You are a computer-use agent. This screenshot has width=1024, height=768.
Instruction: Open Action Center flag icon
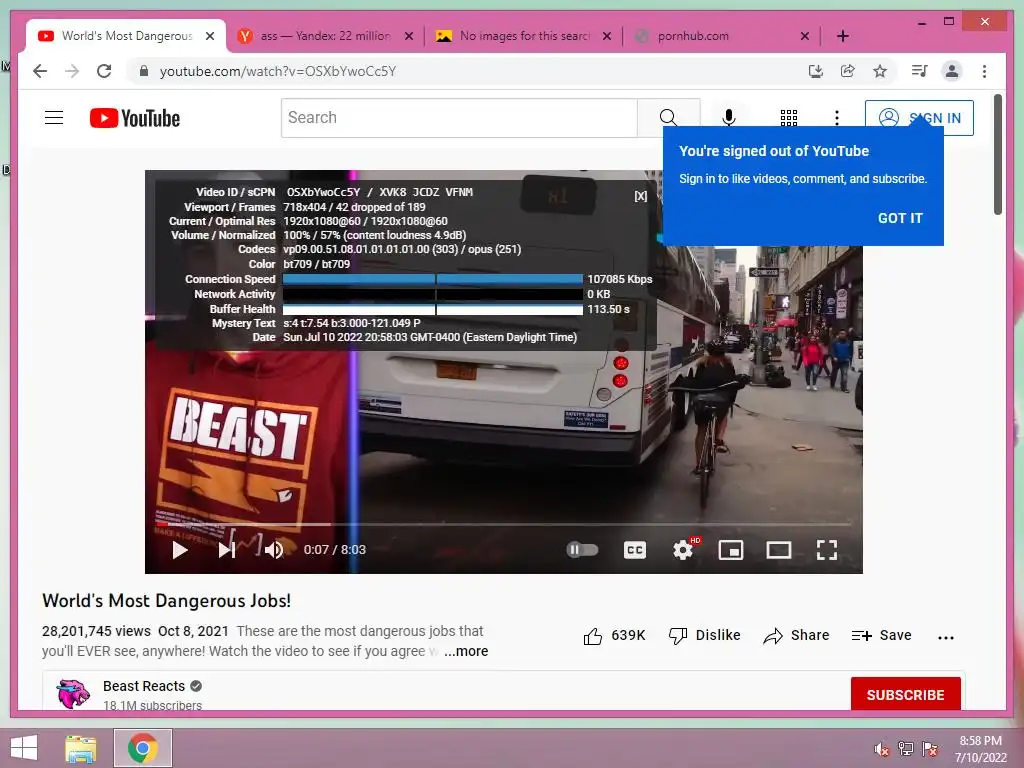click(930, 749)
